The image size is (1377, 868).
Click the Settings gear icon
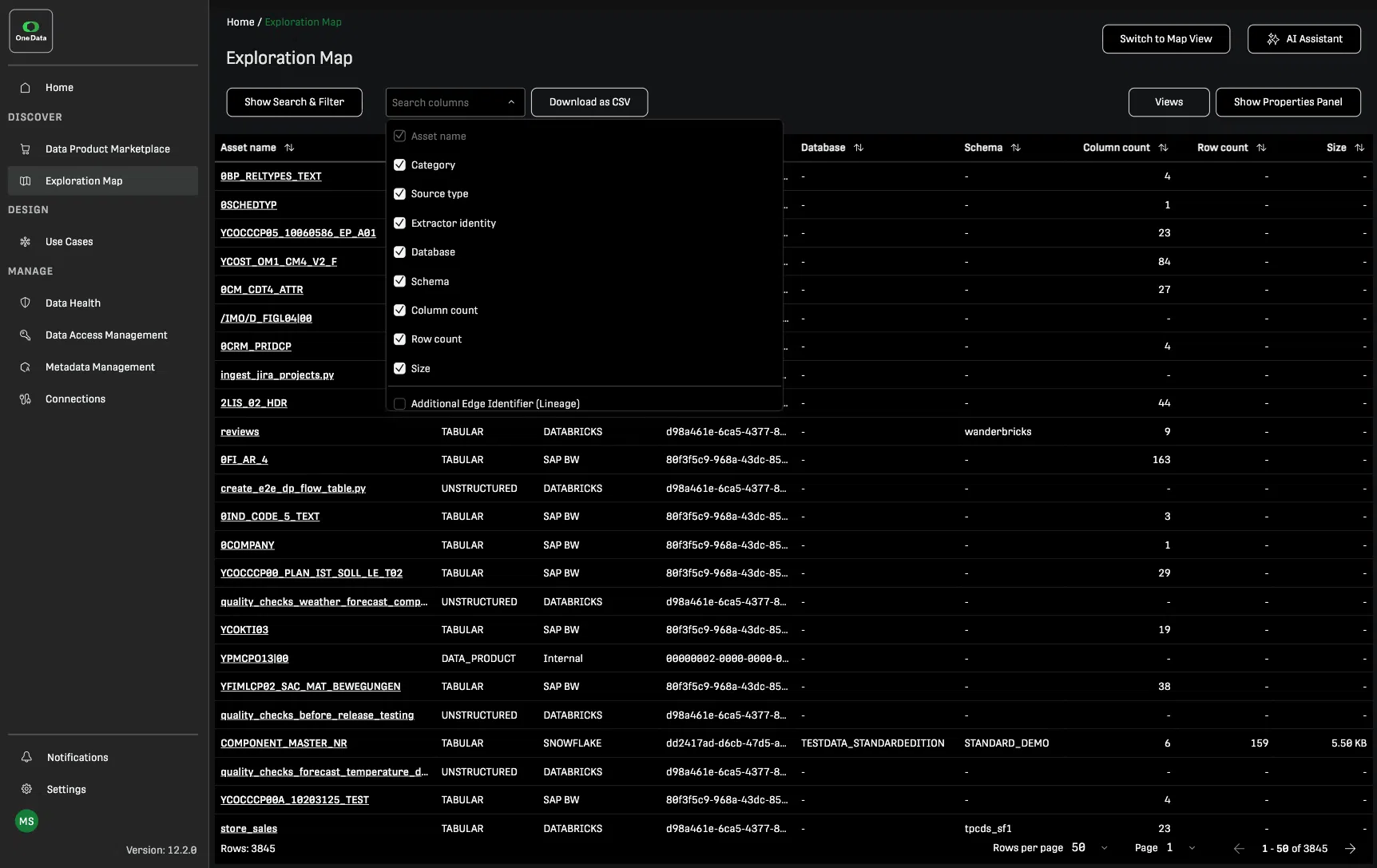[x=26, y=789]
